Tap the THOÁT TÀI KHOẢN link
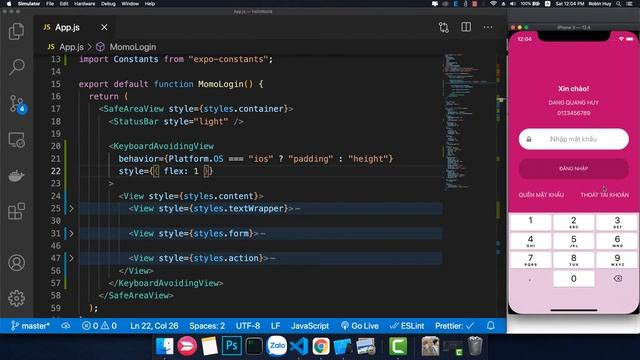The height and width of the screenshot is (360, 640). 604,195
